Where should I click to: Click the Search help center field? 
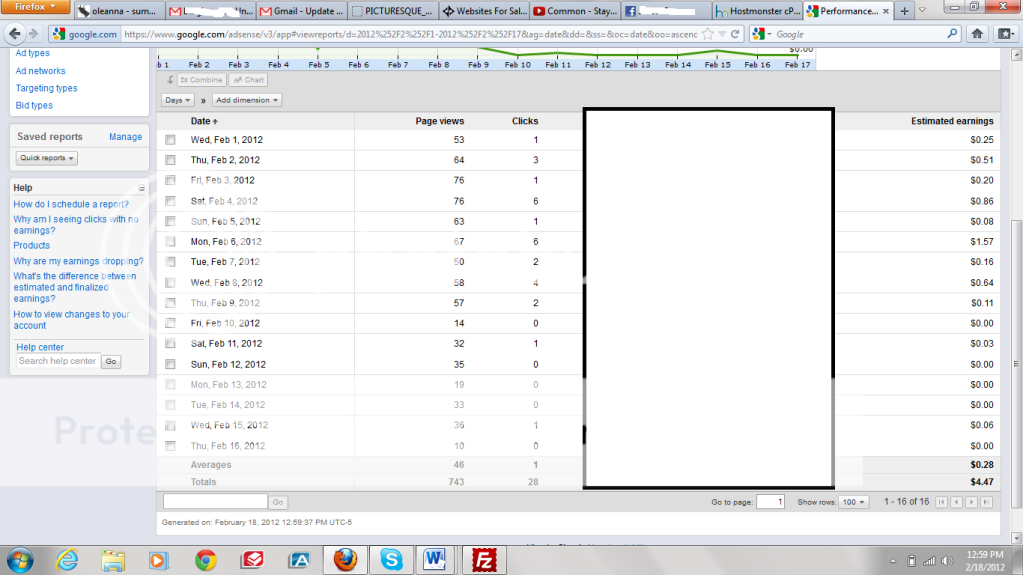click(x=57, y=361)
